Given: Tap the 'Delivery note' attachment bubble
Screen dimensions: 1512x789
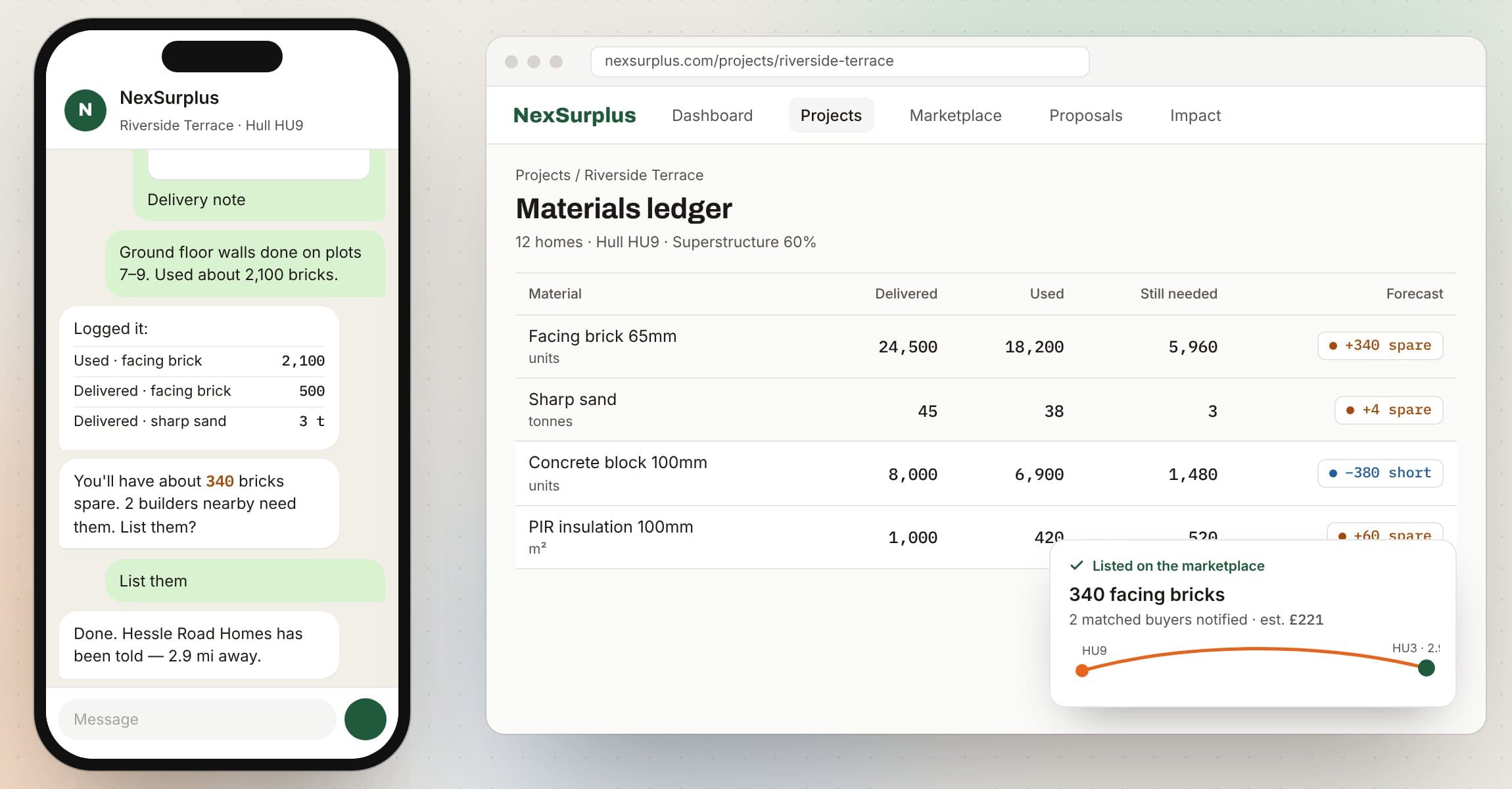Looking at the screenshot, I should point(259,185).
